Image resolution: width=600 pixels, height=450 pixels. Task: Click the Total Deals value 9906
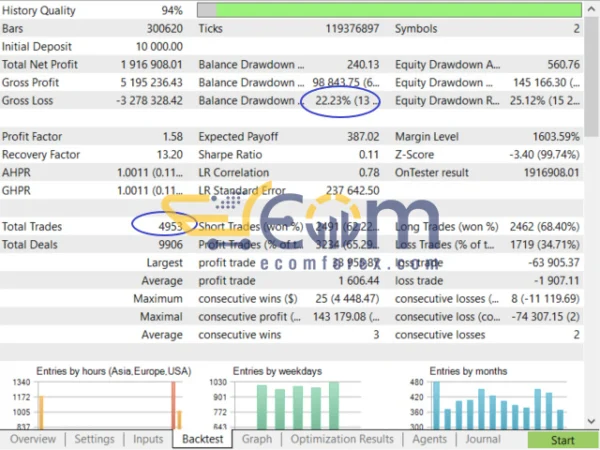[170, 244]
